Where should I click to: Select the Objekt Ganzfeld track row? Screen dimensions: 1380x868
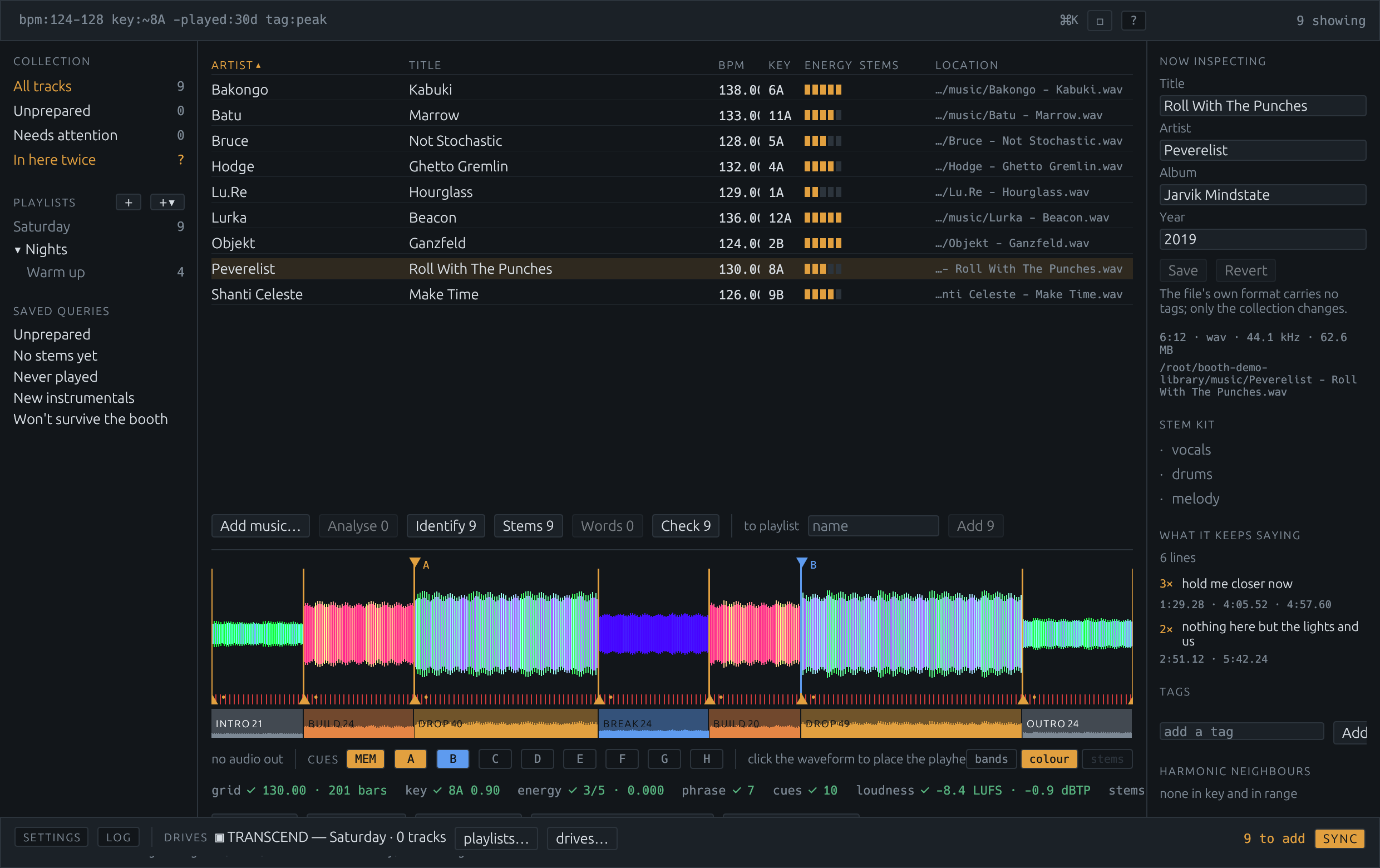pos(672,243)
